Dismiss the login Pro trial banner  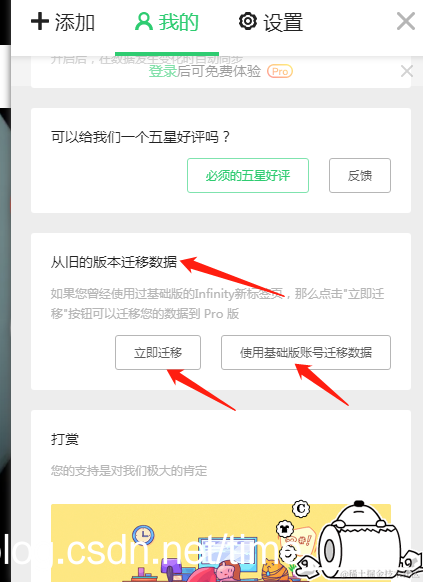click(x=407, y=71)
